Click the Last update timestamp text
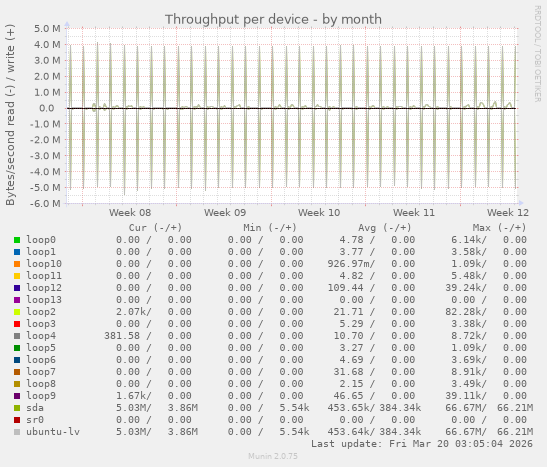The width and height of the screenshot is (547, 467). pyautogui.click(x=422, y=444)
